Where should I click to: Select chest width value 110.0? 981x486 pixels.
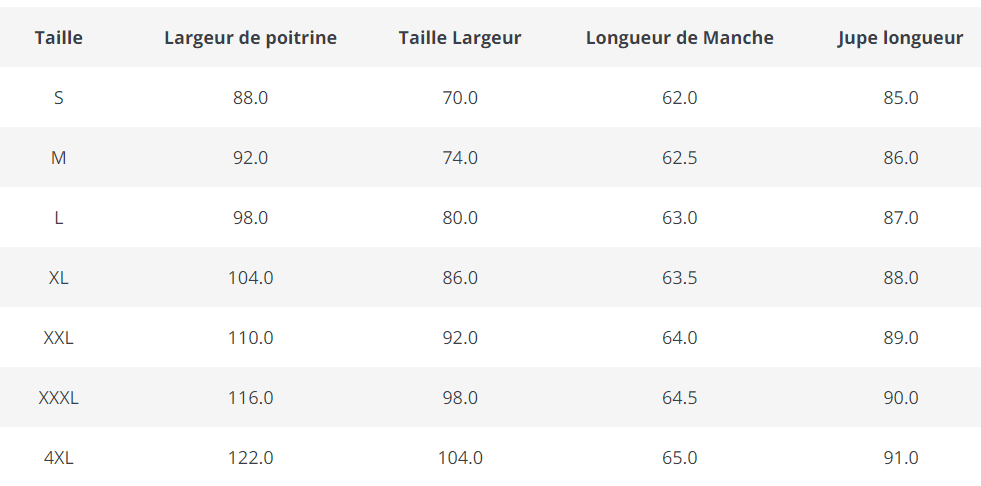point(250,338)
